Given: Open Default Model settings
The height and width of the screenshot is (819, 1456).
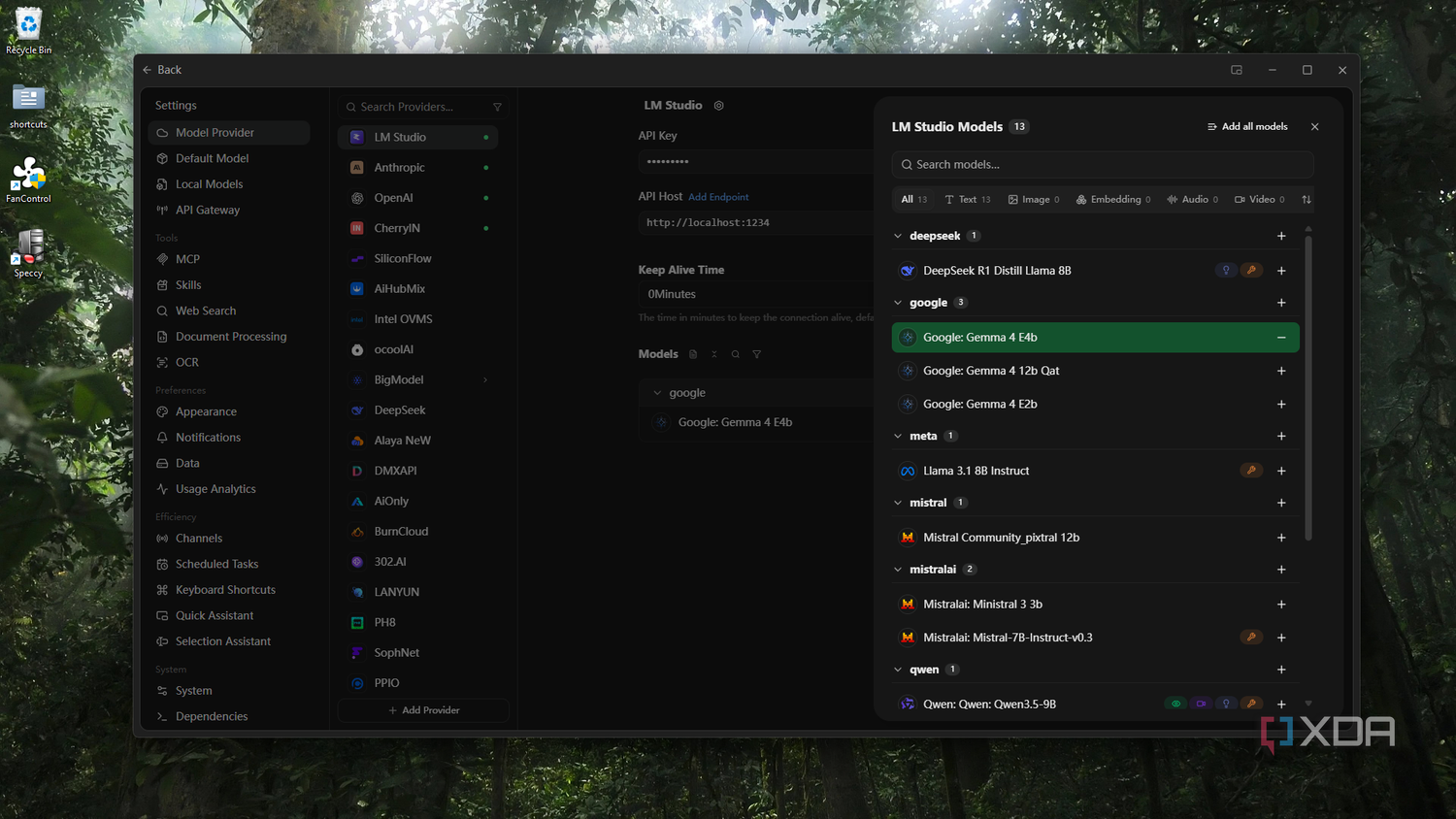Looking at the screenshot, I should 229,159.
